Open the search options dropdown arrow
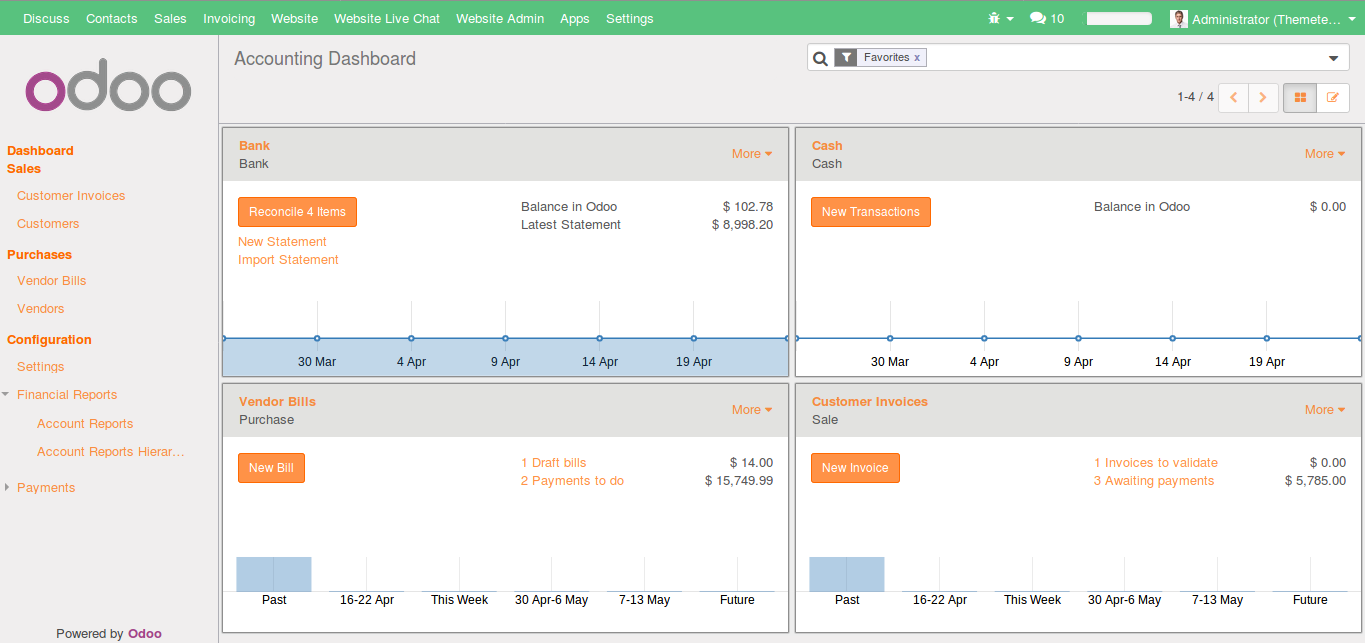 1332,57
